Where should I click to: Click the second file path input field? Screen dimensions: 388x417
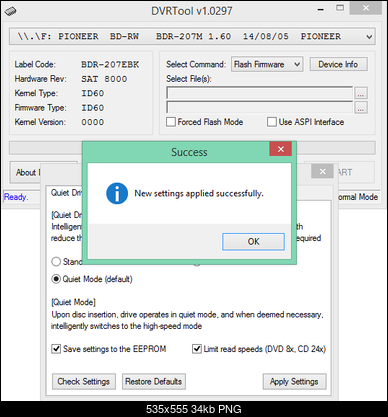(259, 107)
